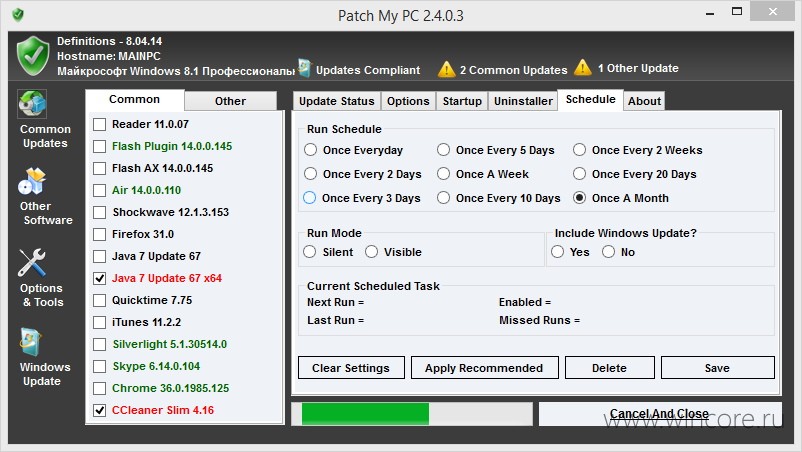The width and height of the screenshot is (802, 452).
Task: Click the Updates Compliant label
Action: pyautogui.click(x=368, y=70)
